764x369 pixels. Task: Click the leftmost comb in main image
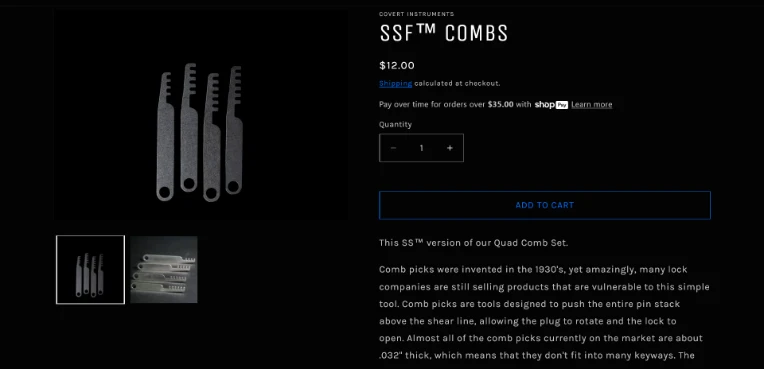pos(165,136)
